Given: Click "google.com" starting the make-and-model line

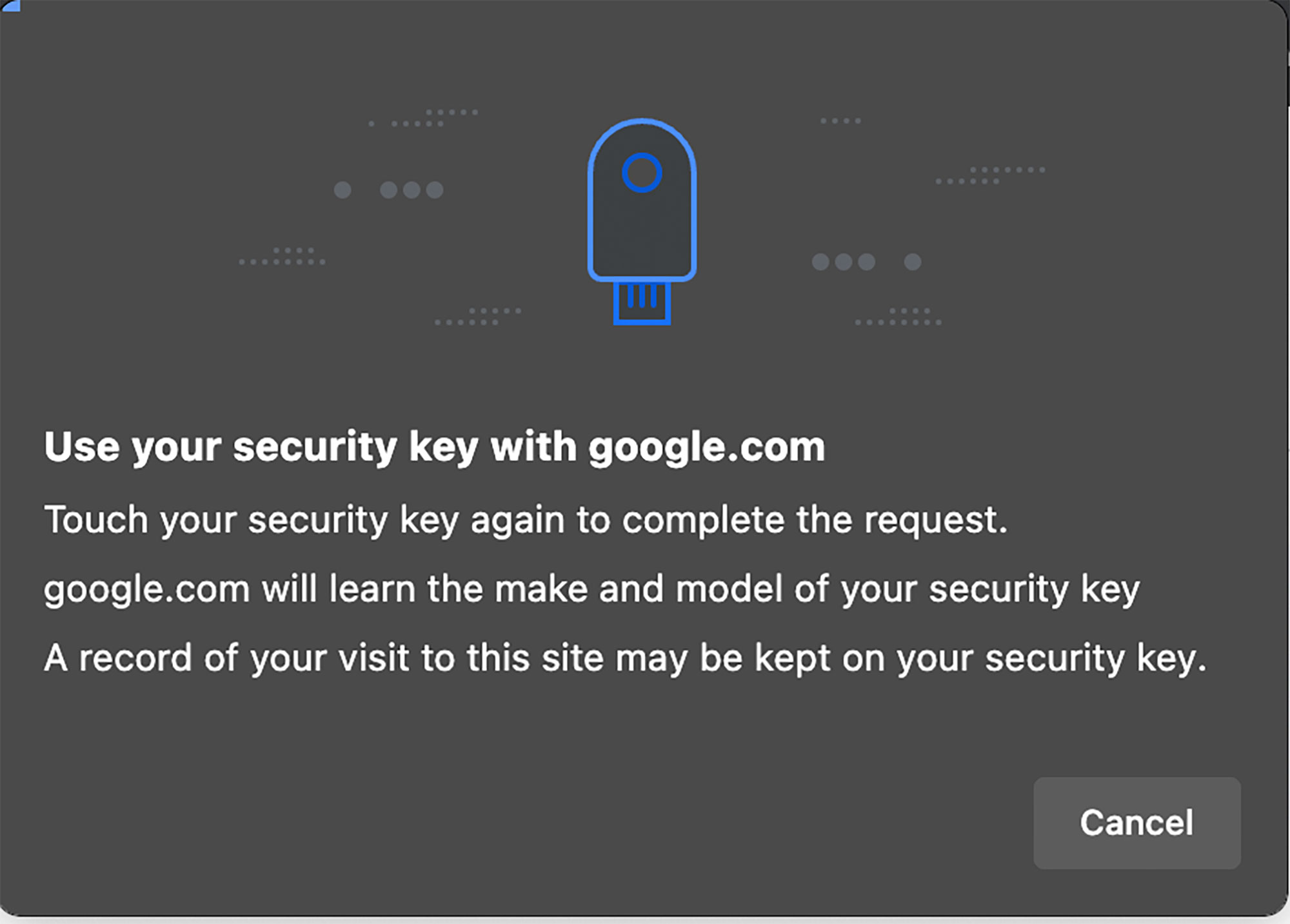Looking at the screenshot, I should tap(146, 589).
